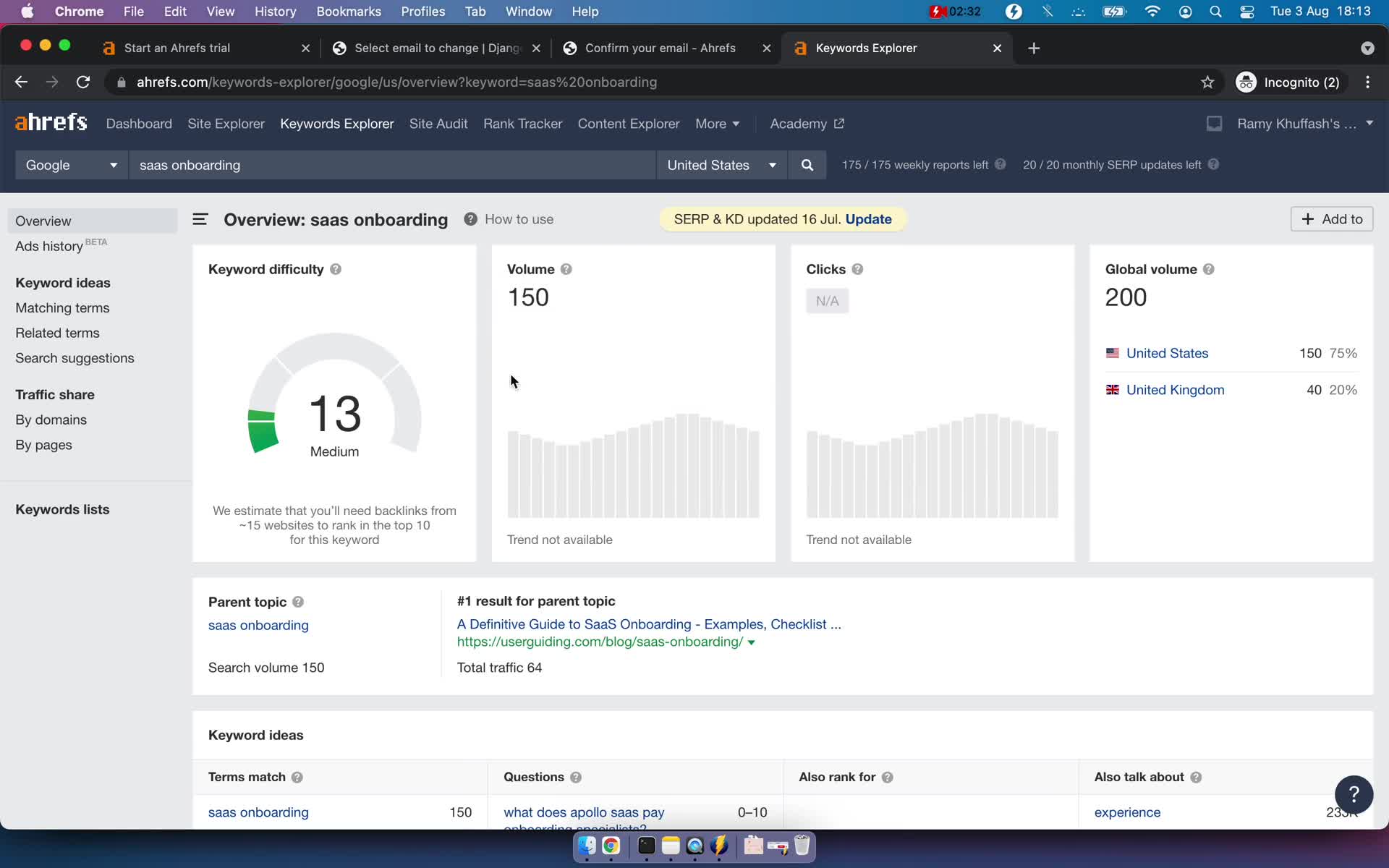This screenshot has width=1389, height=868.
Task: Open the Chrome tab search dropdown arrow
Action: pos(1367,48)
